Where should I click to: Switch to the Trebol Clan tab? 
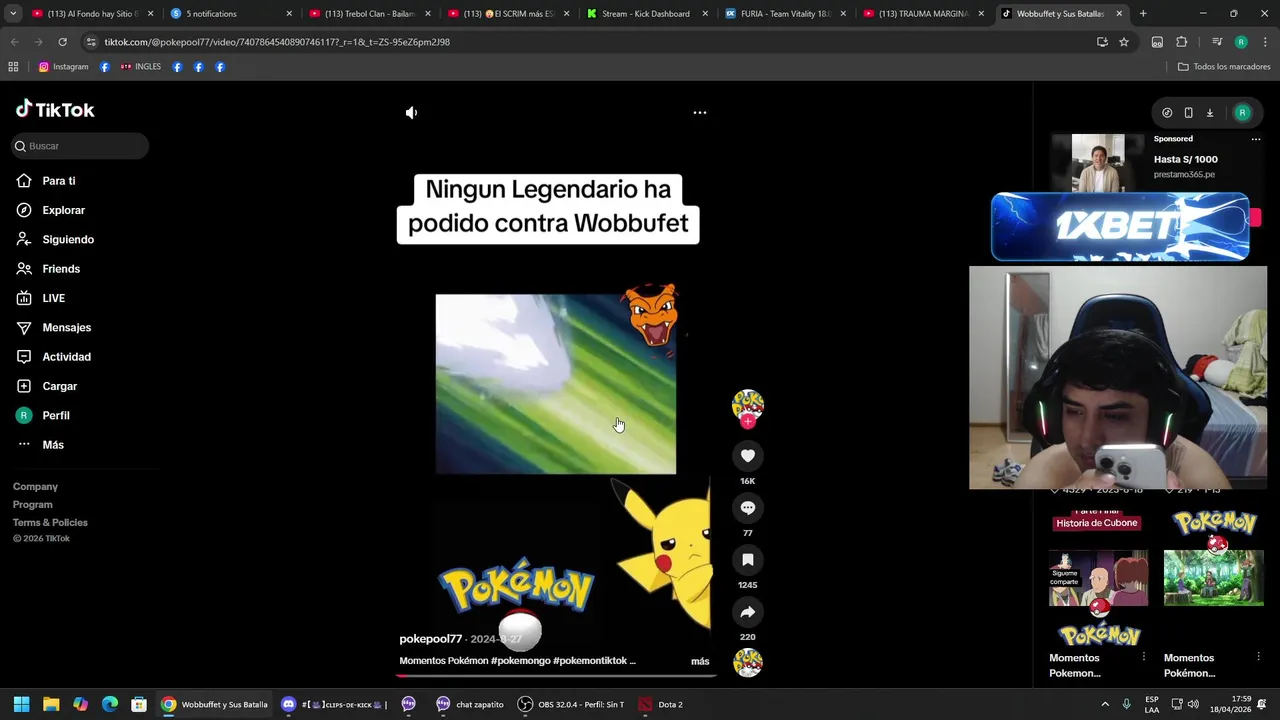tap(369, 14)
